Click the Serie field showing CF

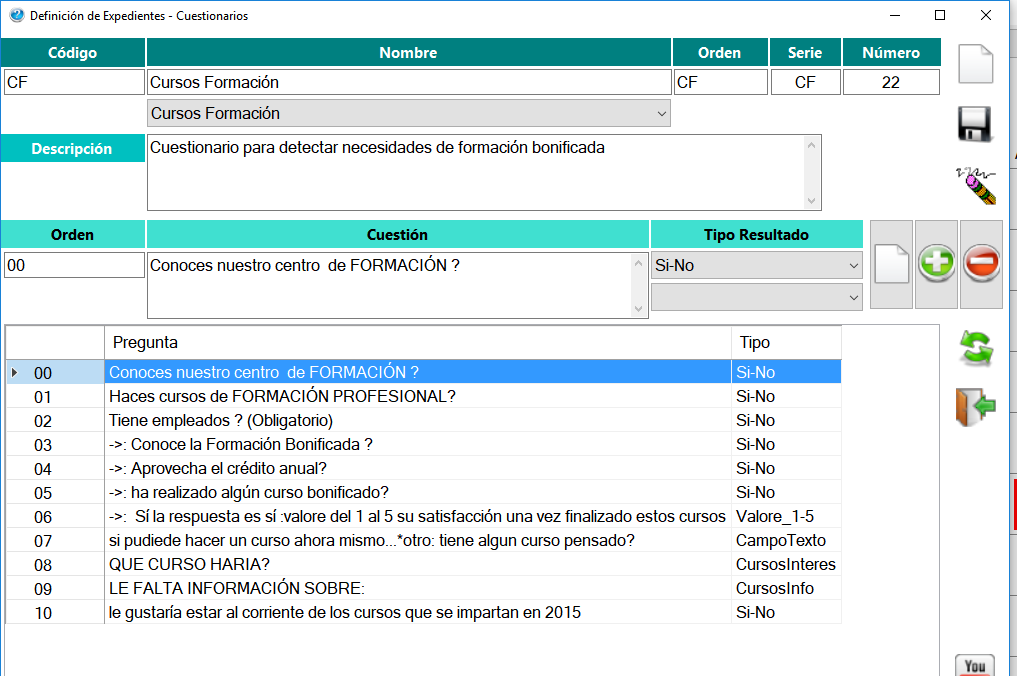click(806, 82)
